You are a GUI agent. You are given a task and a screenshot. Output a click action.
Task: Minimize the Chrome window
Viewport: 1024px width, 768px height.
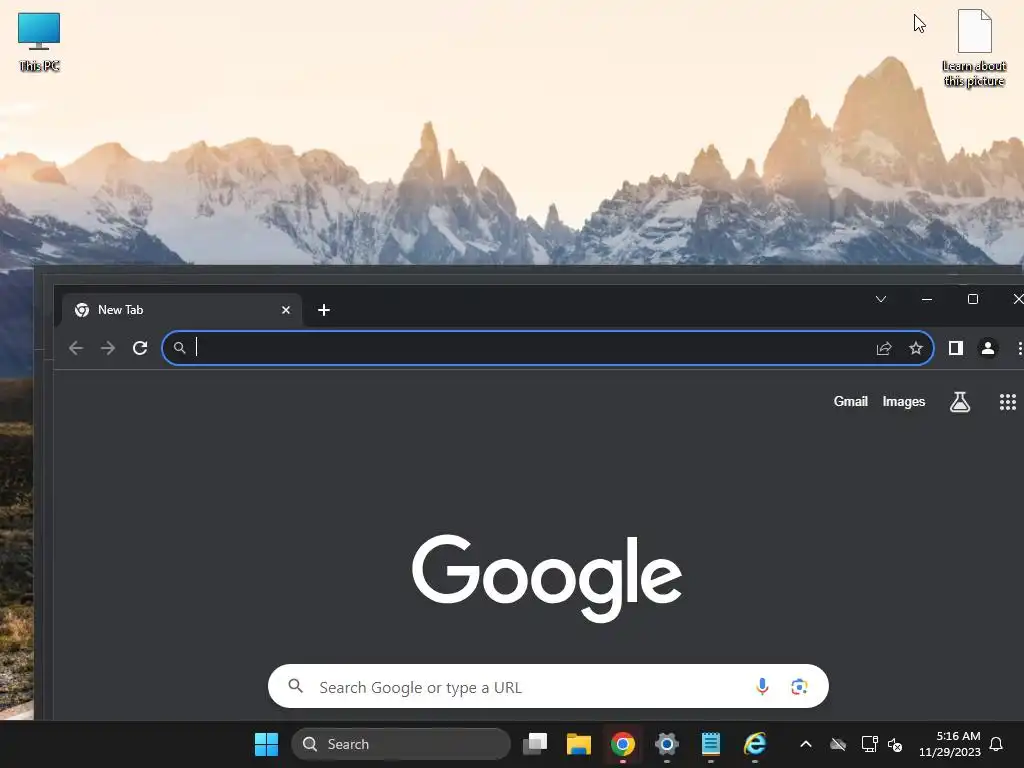click(927, 299)
